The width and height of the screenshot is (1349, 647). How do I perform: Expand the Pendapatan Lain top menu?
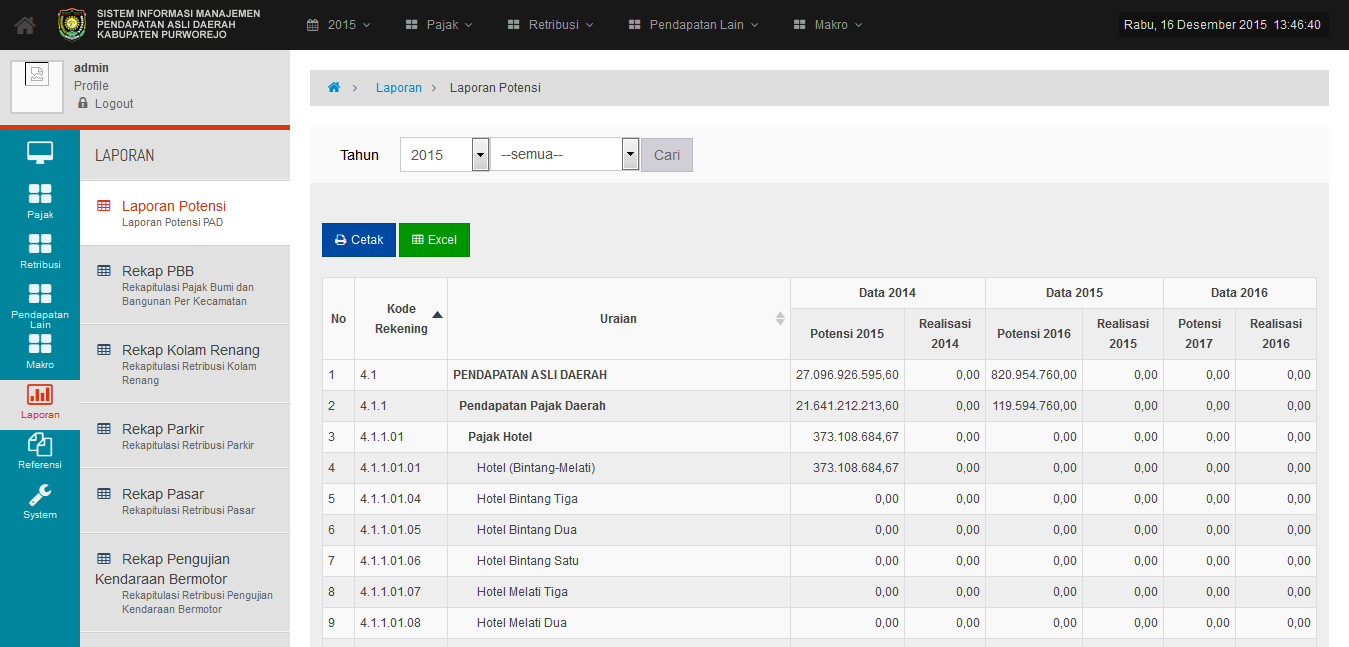point(693,25)
